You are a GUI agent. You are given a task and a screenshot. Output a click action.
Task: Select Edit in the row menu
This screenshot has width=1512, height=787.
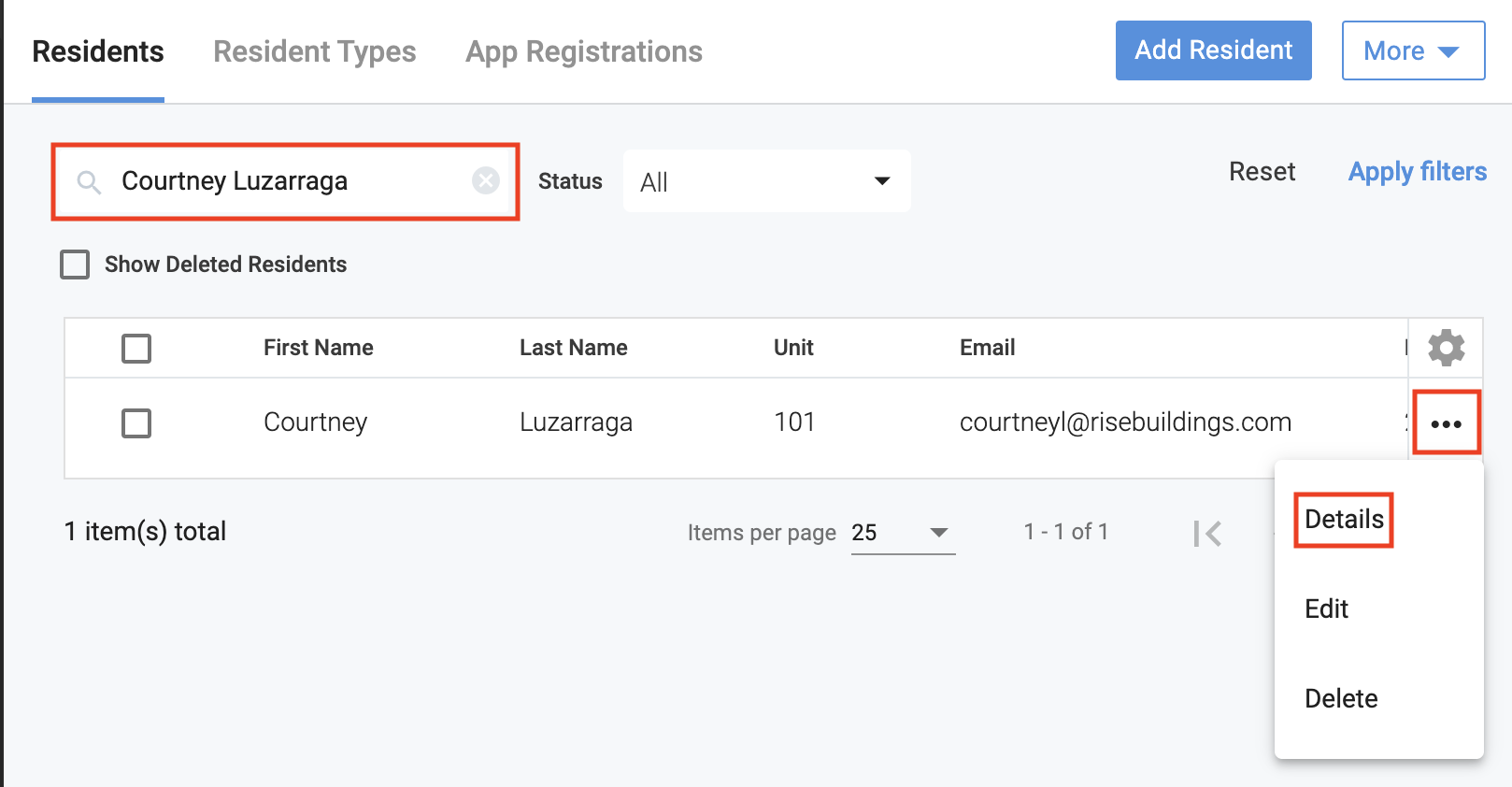coord(1326,609)
